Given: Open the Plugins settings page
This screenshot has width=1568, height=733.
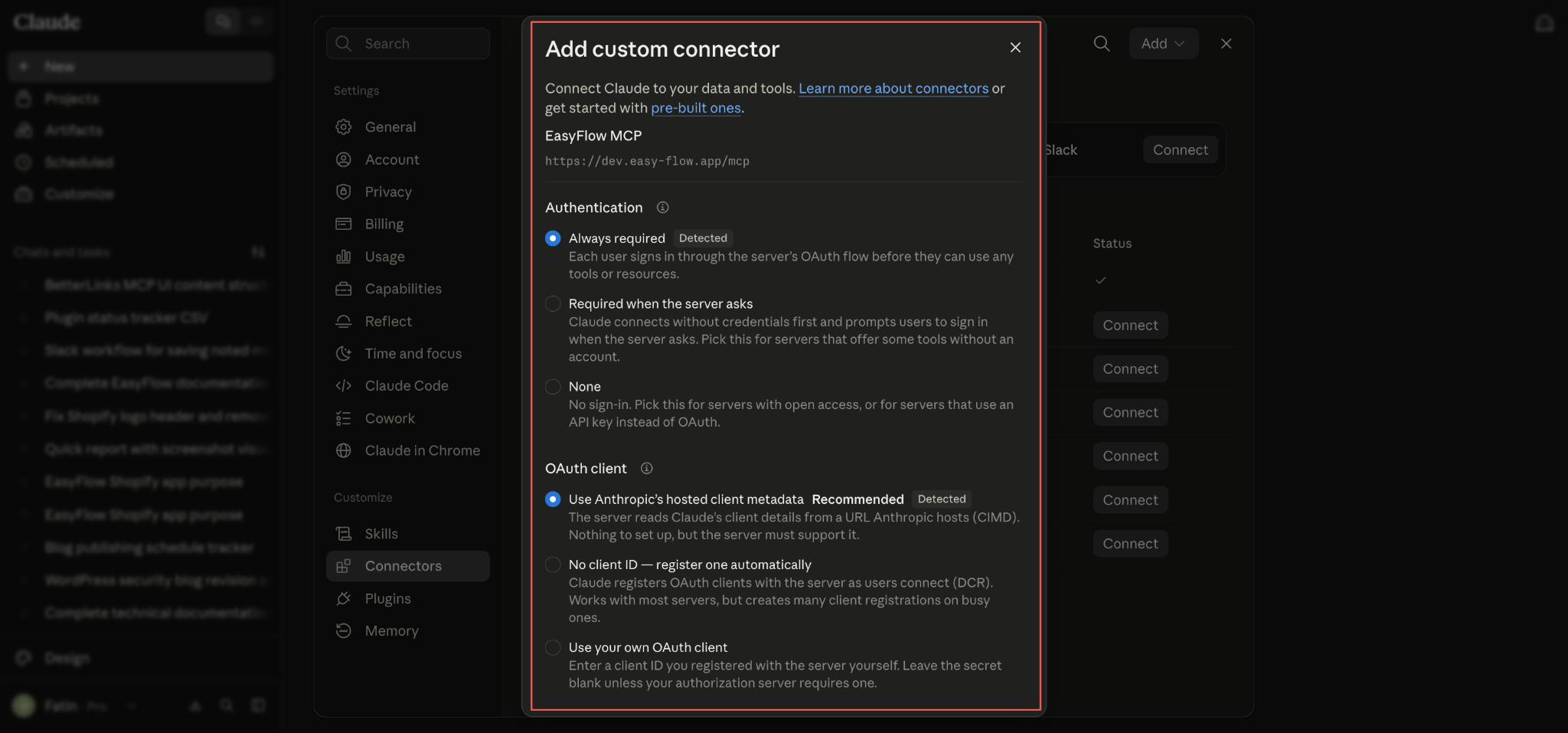Looking at the screenshot, I should pyautogui.click(x=408, y=598).
